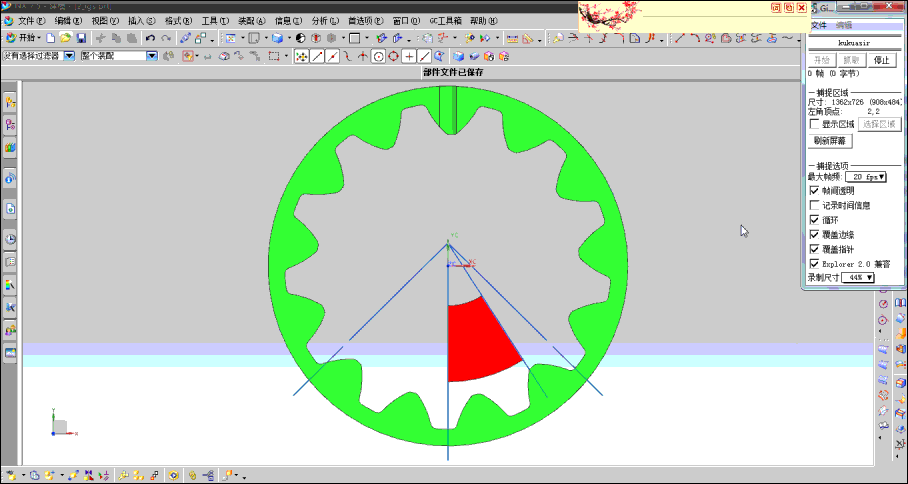Open the 编辑 menu in NX

coord(68,21)
